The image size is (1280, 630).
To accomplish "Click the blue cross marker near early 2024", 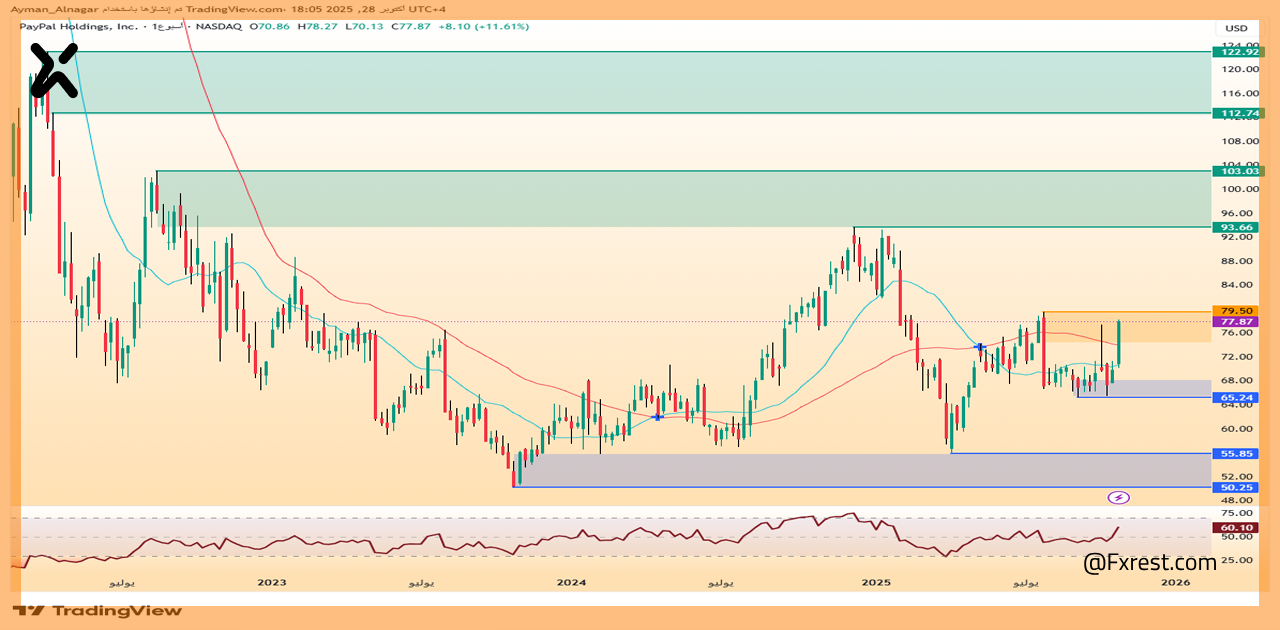I will 657,416.
